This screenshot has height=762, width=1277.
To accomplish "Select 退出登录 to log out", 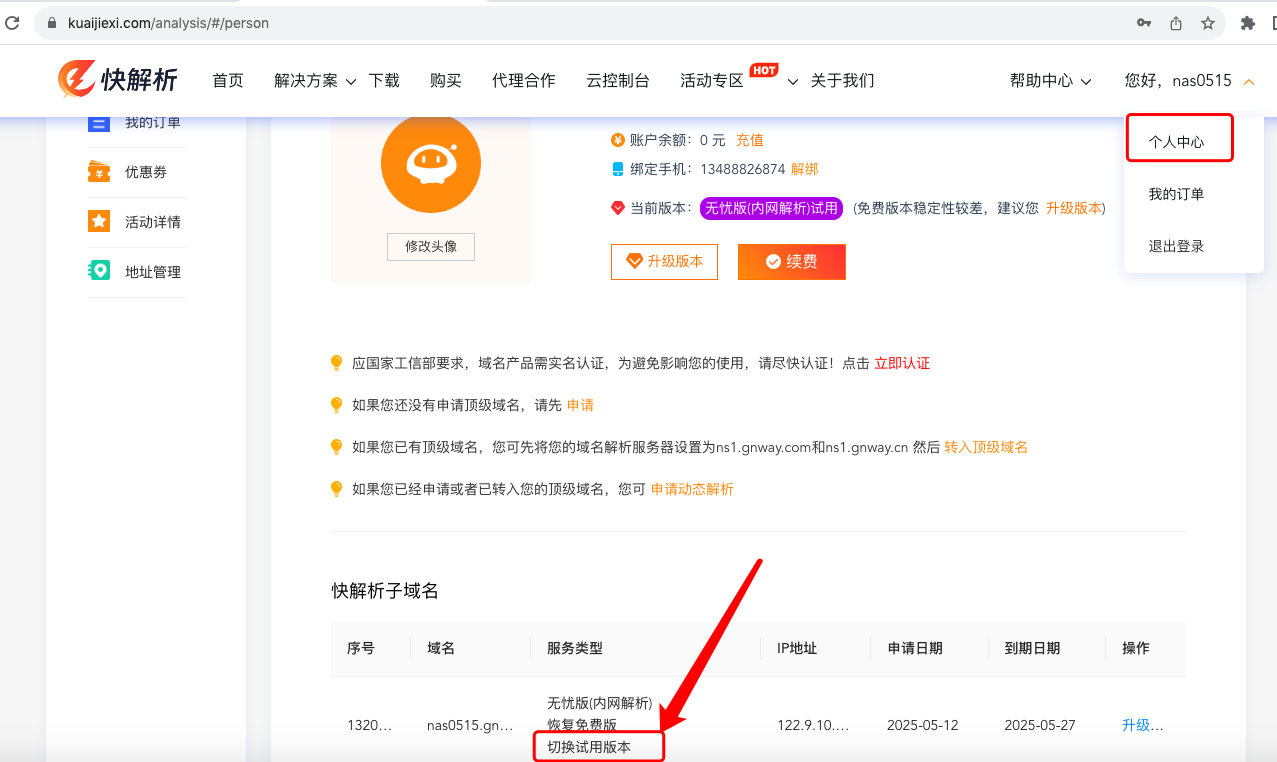I will (x=1176, y=246).
